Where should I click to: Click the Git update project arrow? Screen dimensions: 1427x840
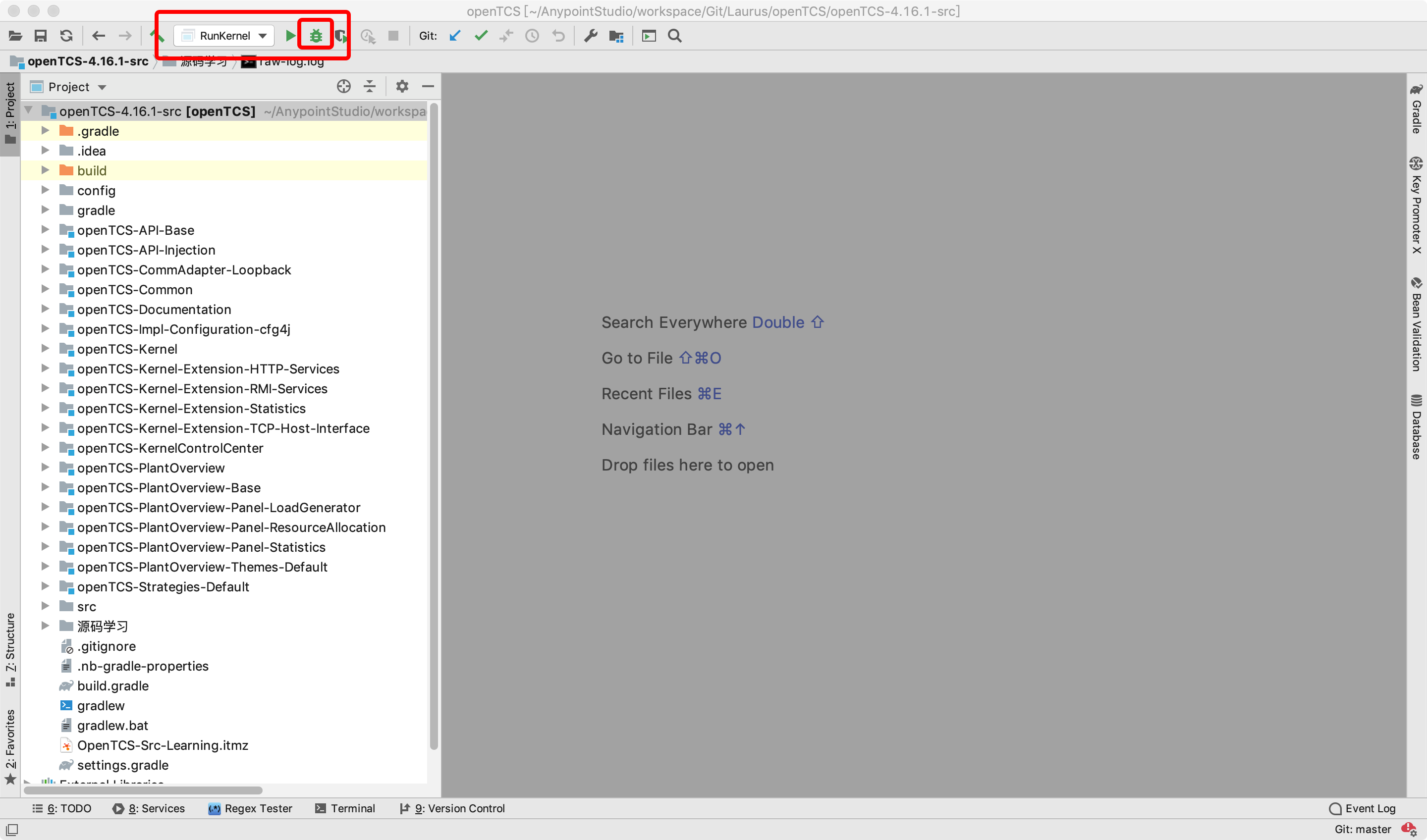coord(455,36)
